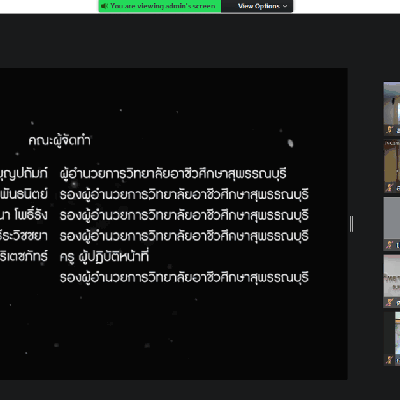Click muted mic icon on first participant tile

(389, 129)
